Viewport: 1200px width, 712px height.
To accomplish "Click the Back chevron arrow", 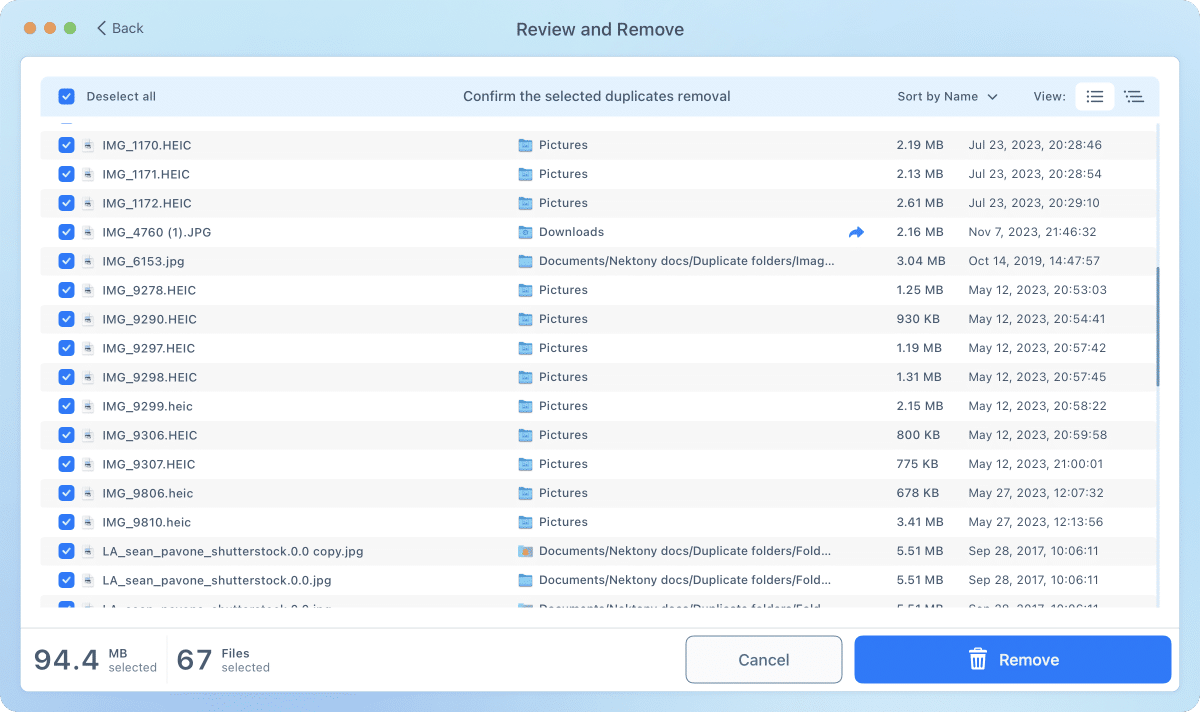I will coord(101,28).
